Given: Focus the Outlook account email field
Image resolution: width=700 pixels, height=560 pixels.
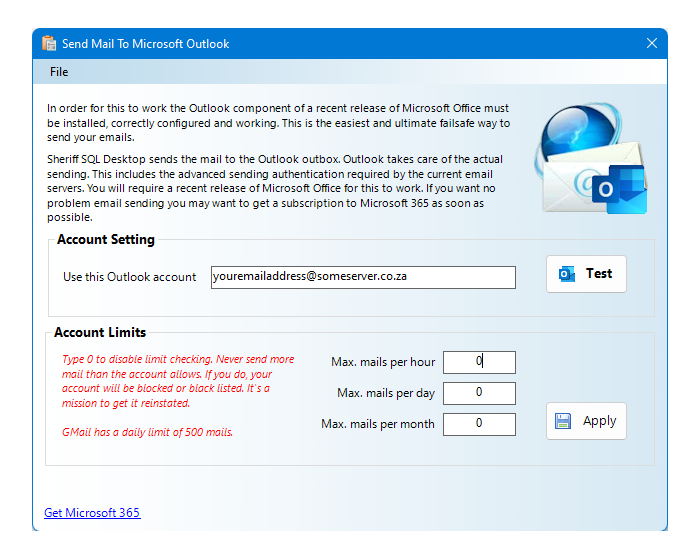Looking at the screenshot, I should 363,277.
